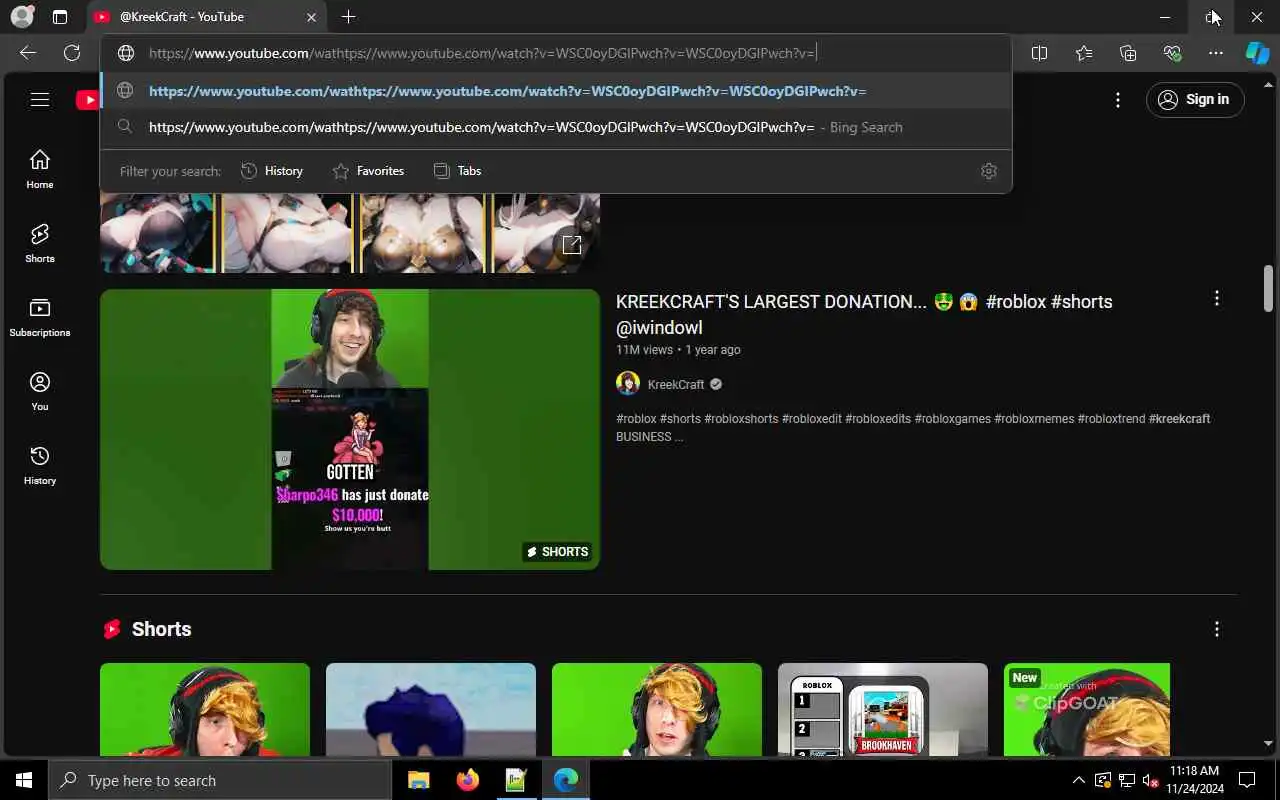
Task: Open Windows notification center
Action: [x=1247, y=780]
